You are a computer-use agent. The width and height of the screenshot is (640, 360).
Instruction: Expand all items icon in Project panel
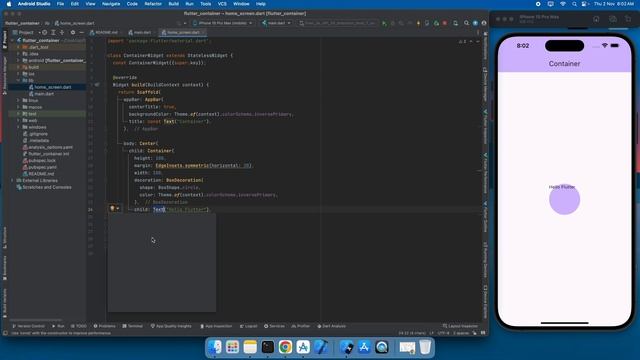coord(53,32)
